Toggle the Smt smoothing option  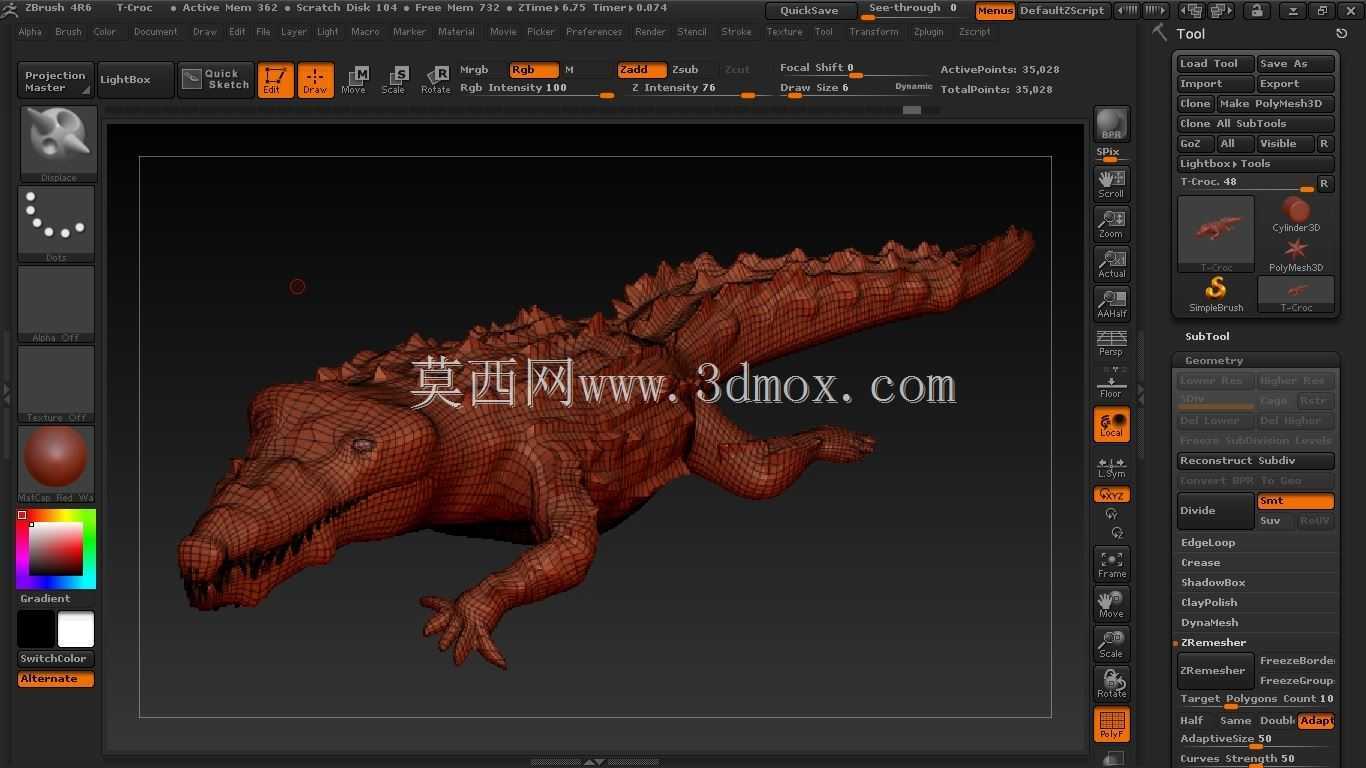tap(1295, 501)
